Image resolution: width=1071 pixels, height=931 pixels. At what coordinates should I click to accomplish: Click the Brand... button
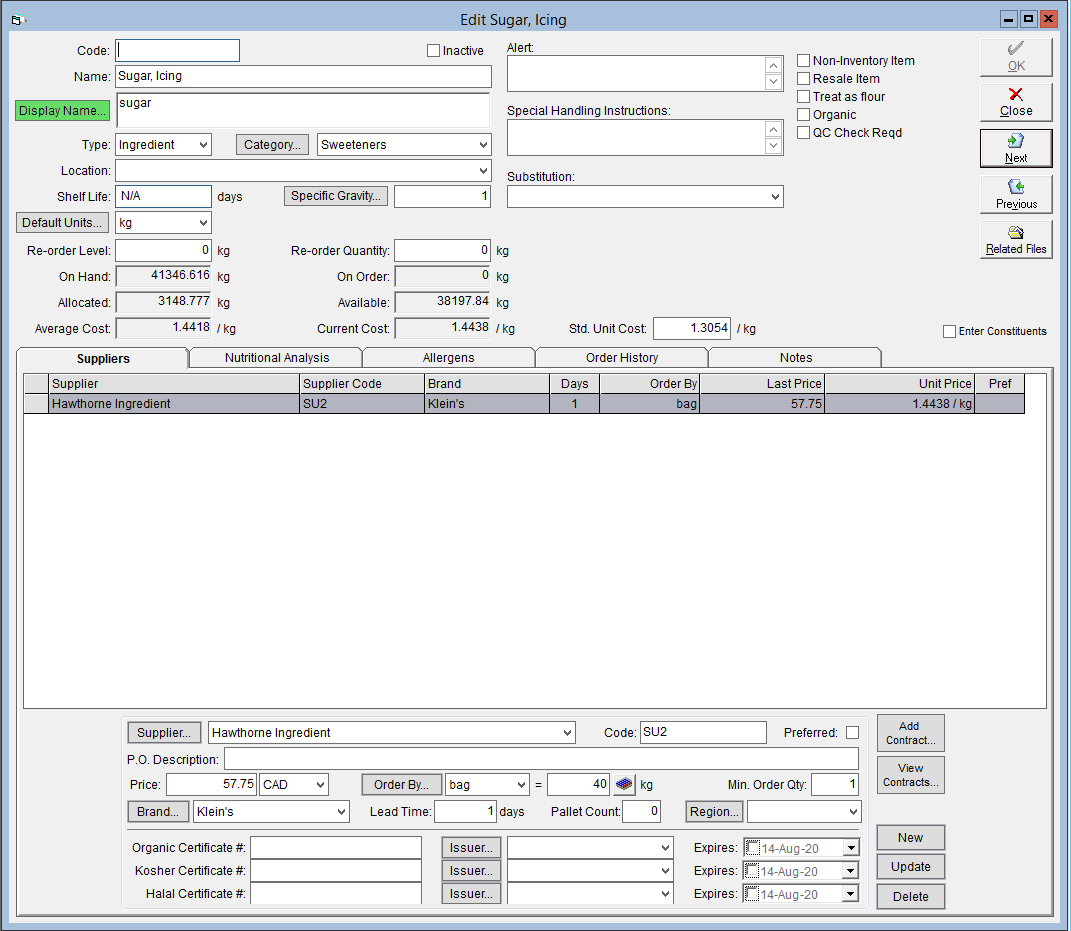coord(158,811)
